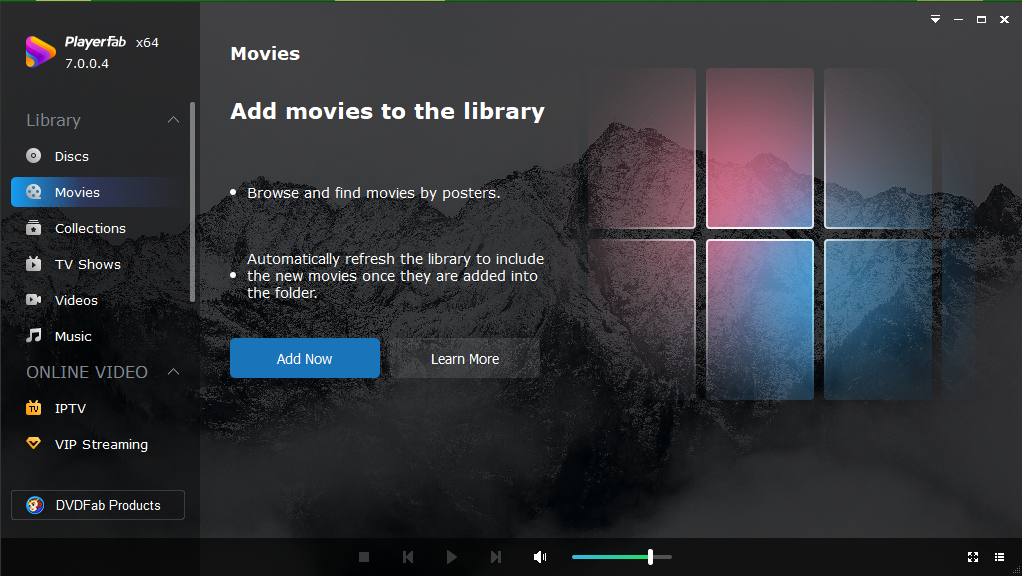Adjust the volume slider
The image size is (1022, 576).
[622, 557]
